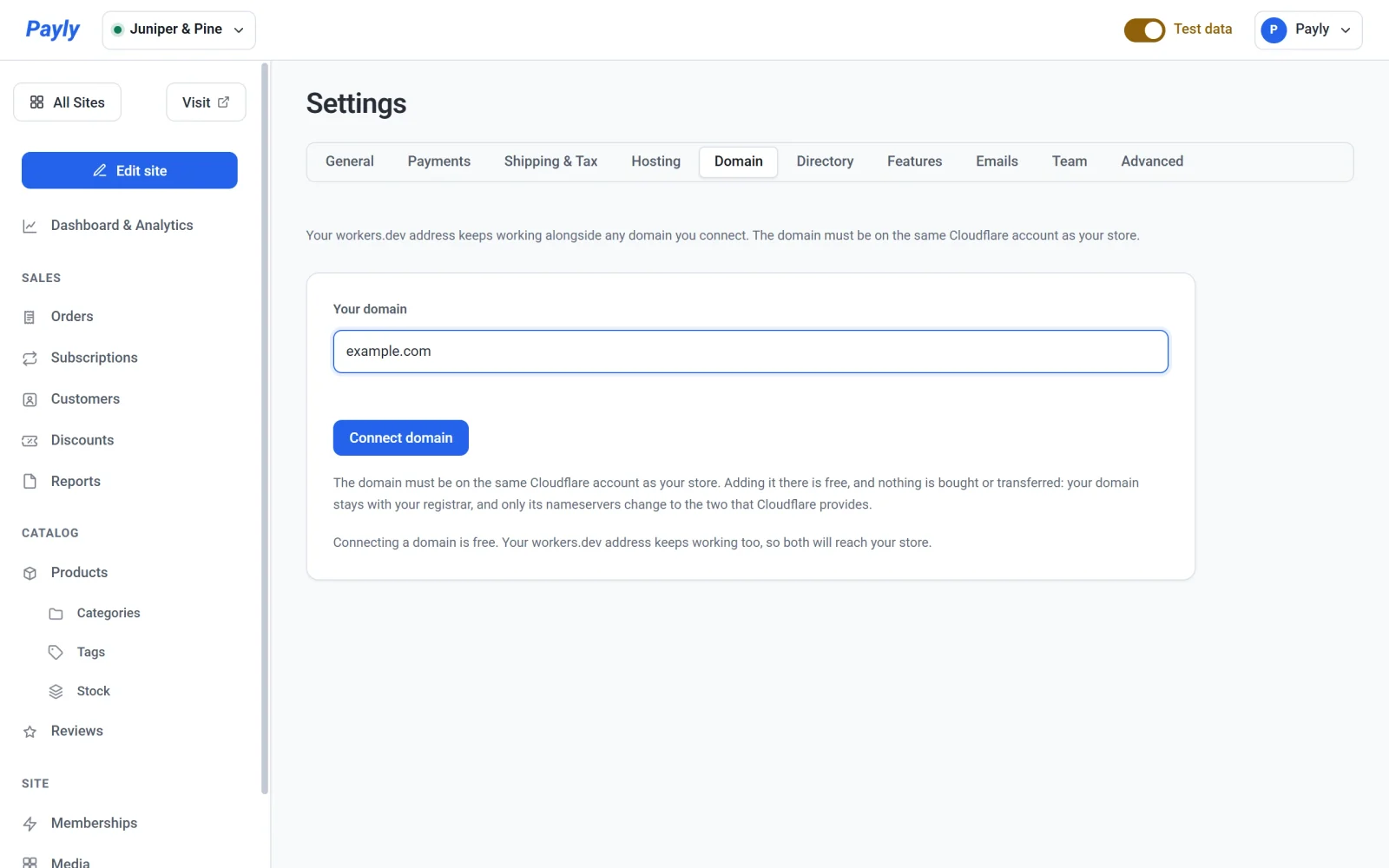This screenshot has height=868, width=1389.
Task: Click the All Sites grid icon
Action: (x=36, y=102)
